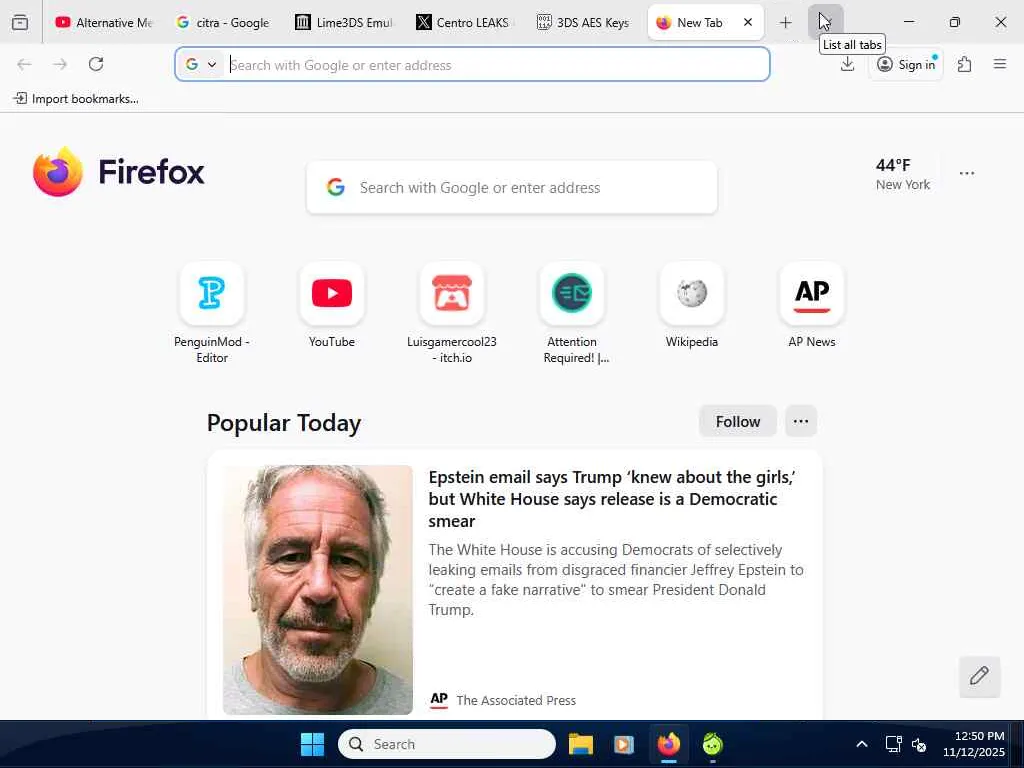Screen dimensions: 1024x768
Task: Open the Attention Required shortcut tile
Action: (x=572, y=313)
